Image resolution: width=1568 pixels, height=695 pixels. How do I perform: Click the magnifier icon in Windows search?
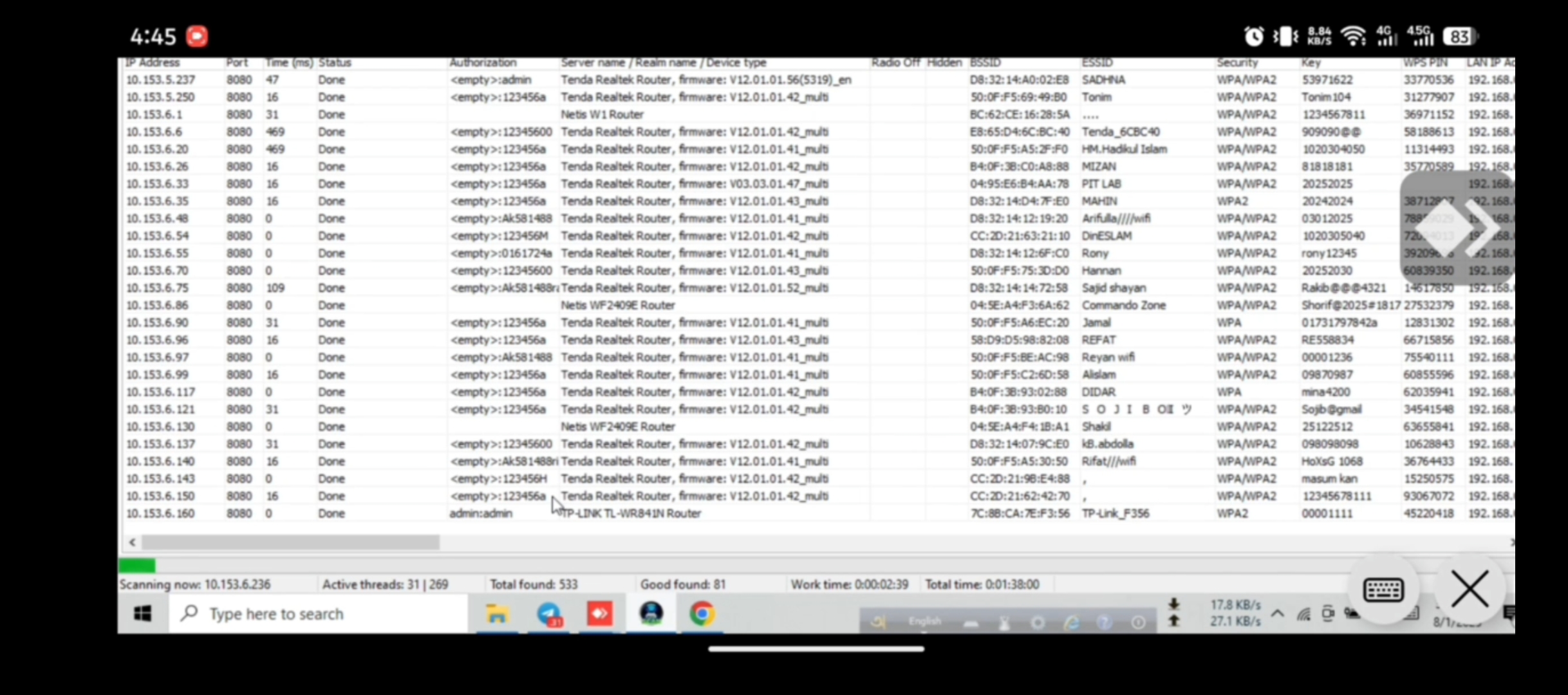[x=189, y=613]
